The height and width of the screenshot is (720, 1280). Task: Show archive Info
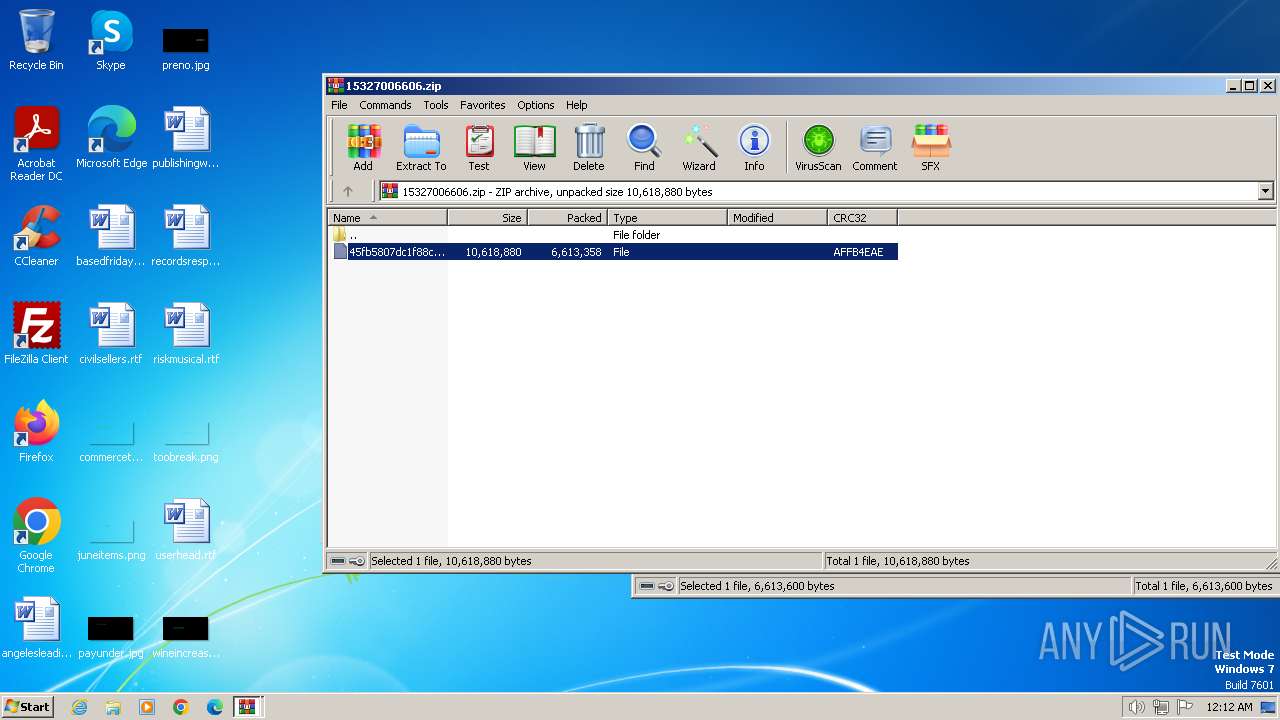coord(754,148)
